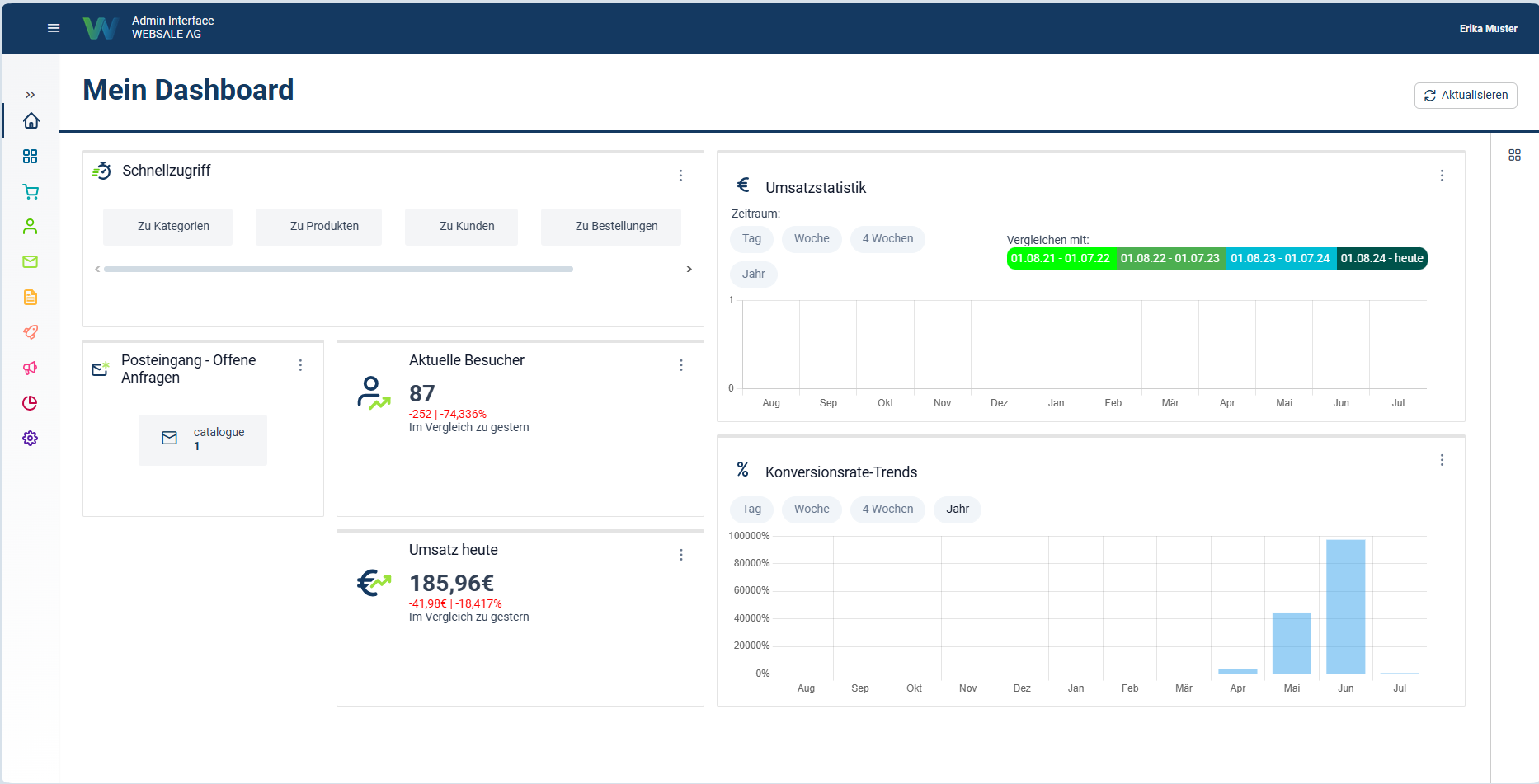This screenshot has width=1539, height=784.
Task: Open Zu Bestellungen from Schnellzugriff
Action: click(x=610, y=226)
